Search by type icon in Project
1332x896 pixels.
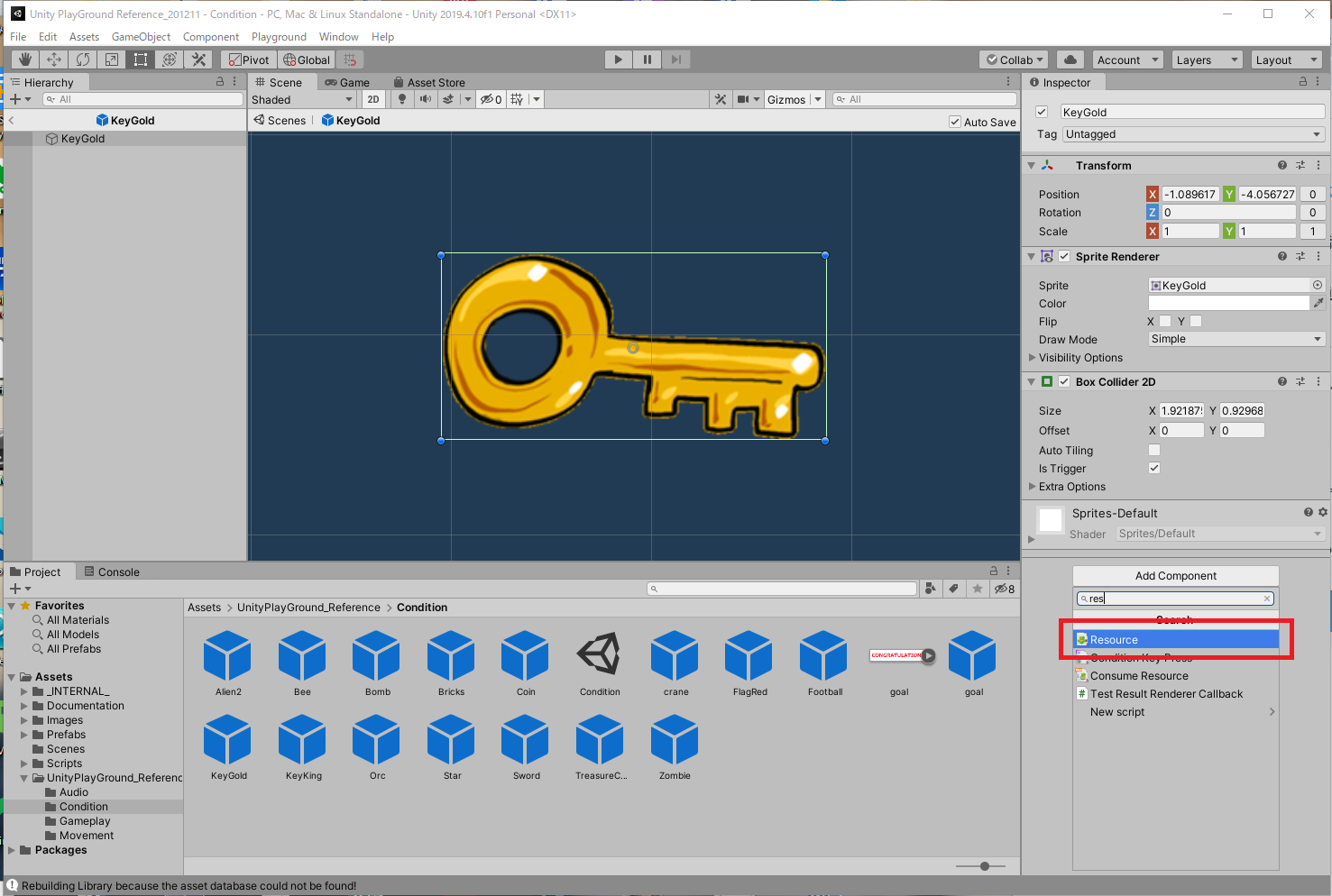tap(931, 589)
